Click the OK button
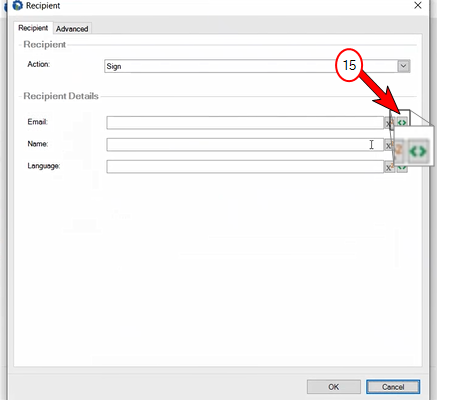Viewport: 450px width, 400px height. 334,387
